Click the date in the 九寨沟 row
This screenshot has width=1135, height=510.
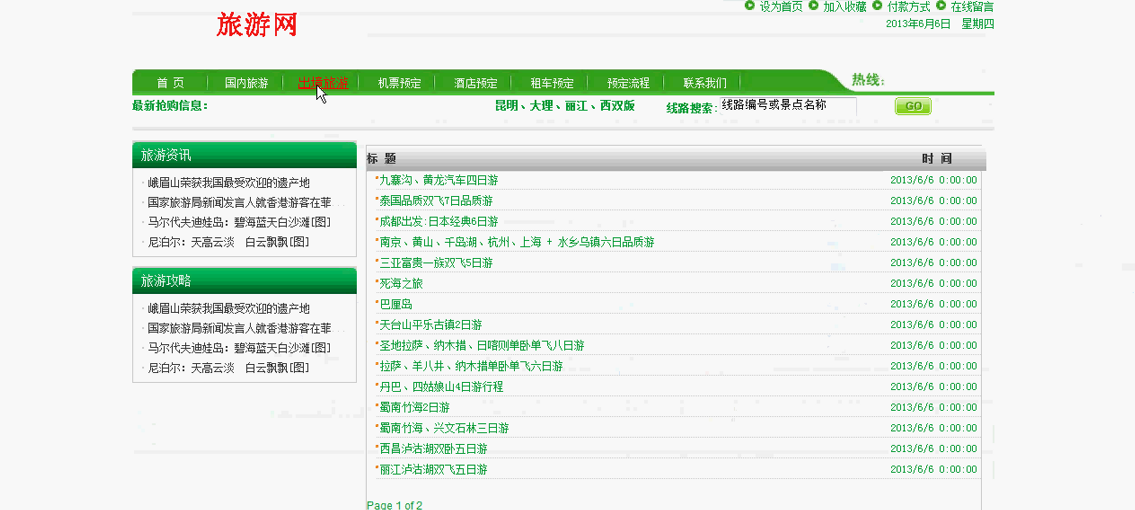(x=934, y=180)
